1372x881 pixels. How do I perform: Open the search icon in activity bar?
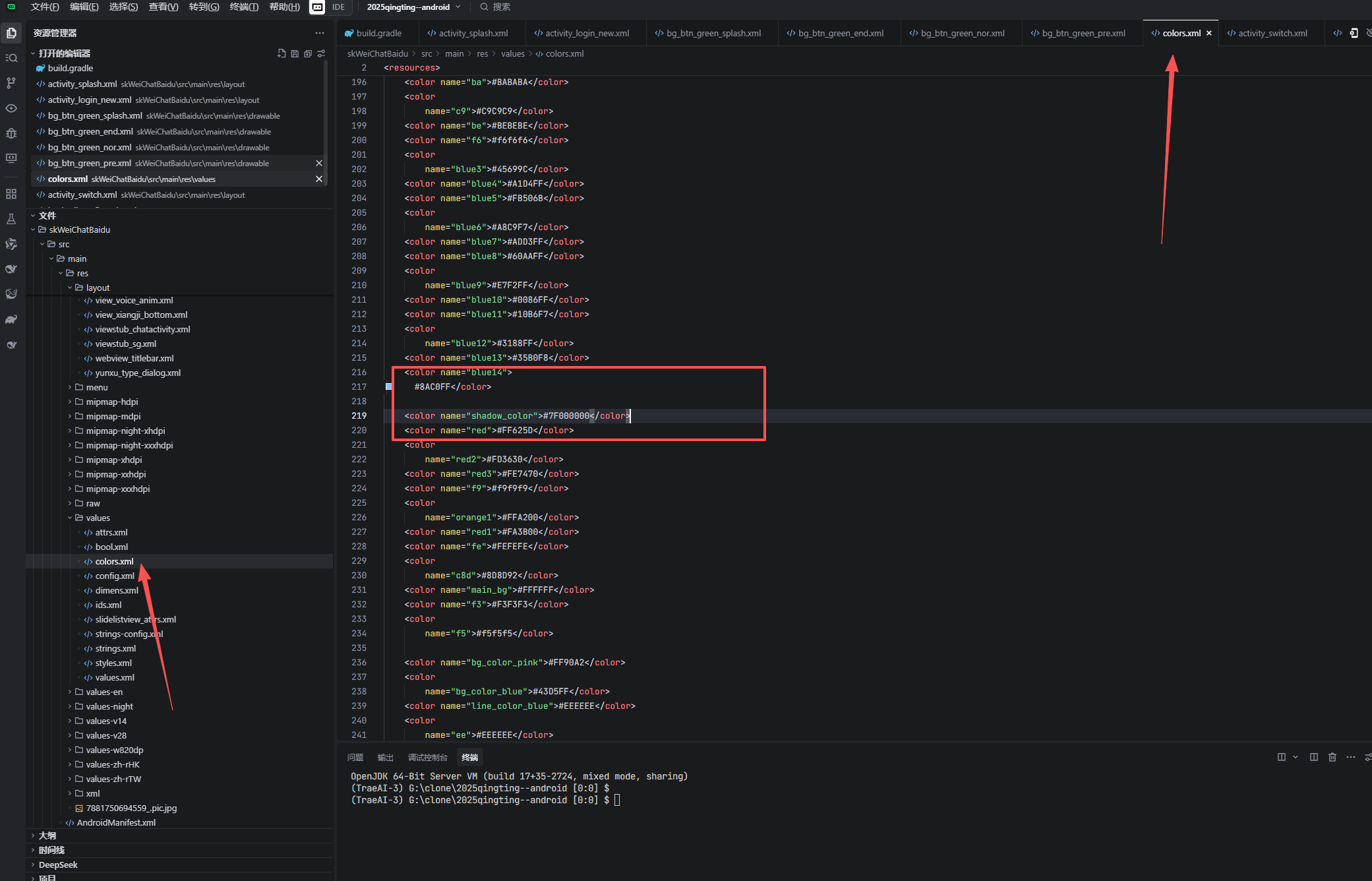click(11, 58)
